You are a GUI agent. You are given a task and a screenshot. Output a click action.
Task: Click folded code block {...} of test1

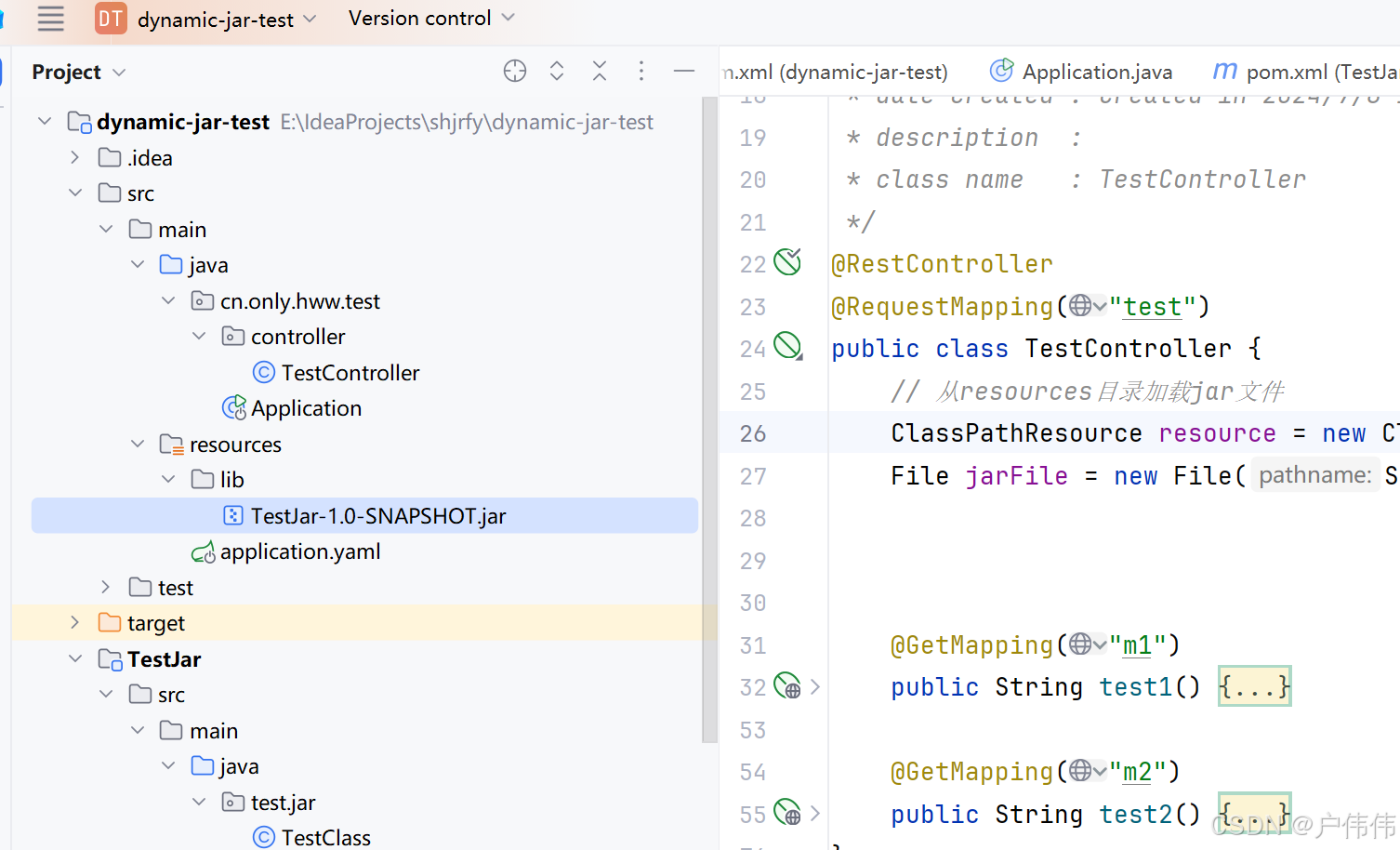[x=1254, y=686]
